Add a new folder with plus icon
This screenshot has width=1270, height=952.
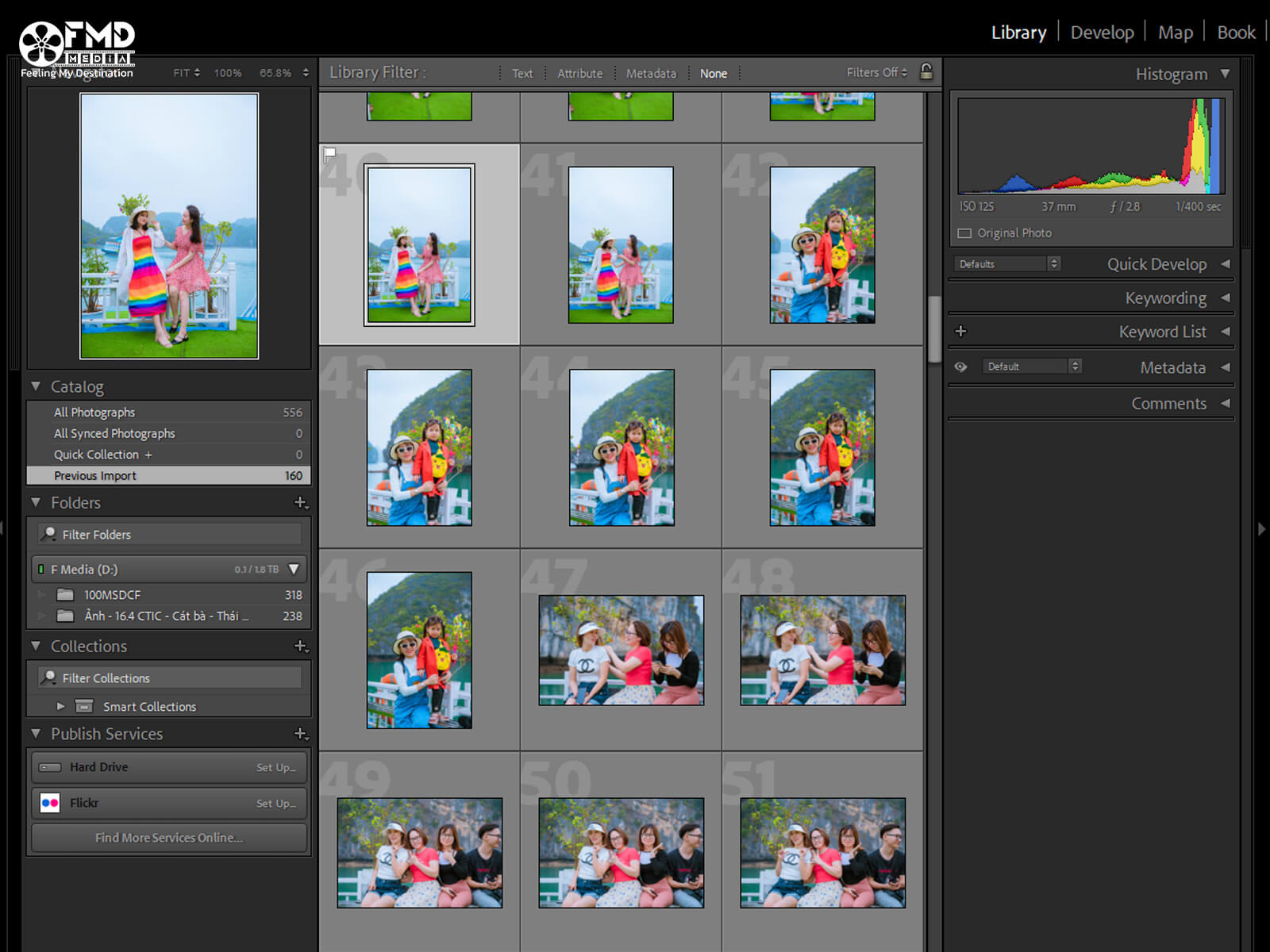301,503
